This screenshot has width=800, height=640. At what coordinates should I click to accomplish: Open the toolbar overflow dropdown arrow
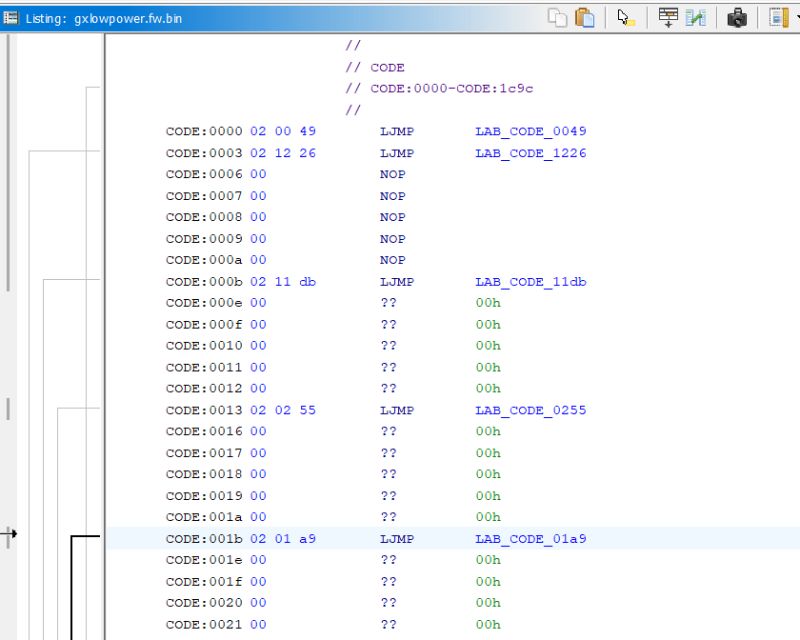coord(795,17)
